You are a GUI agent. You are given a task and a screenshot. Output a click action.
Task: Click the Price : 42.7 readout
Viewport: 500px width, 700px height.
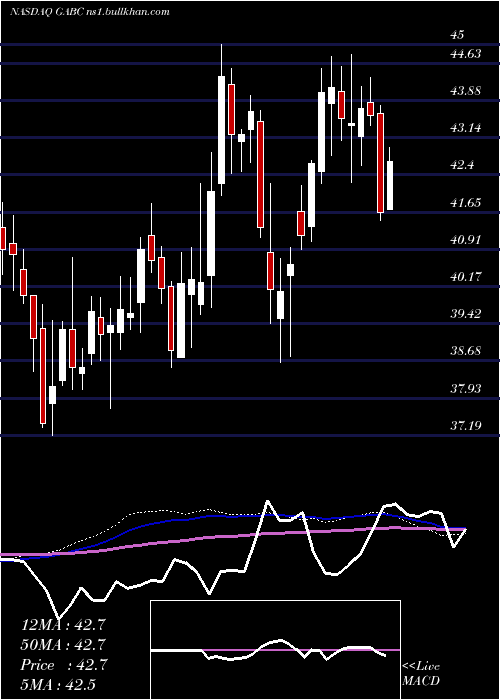click(x=63, y=665)
